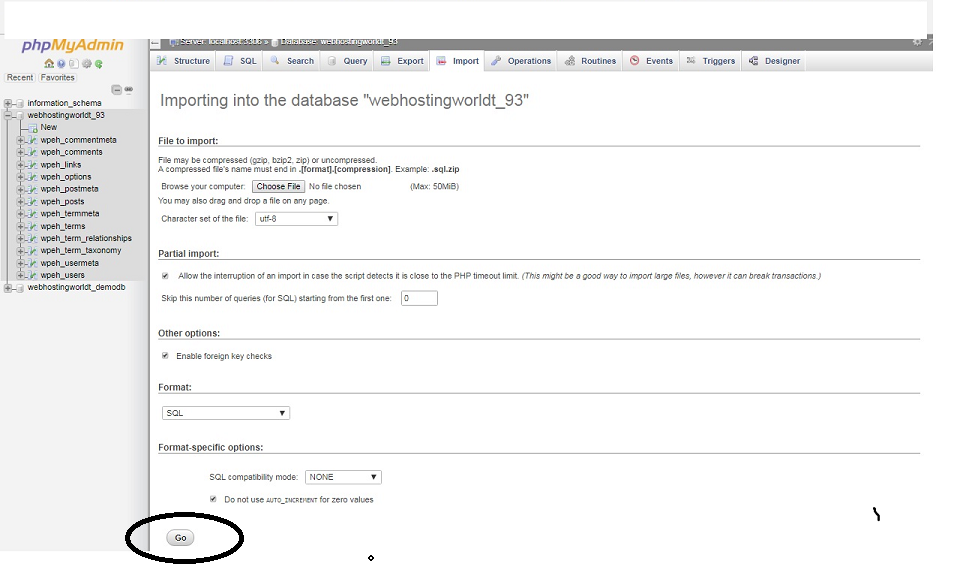This screenshot has height=579, width=960.
Task: Open the character set utf-8 dropdown
Action: coord(296,218)
